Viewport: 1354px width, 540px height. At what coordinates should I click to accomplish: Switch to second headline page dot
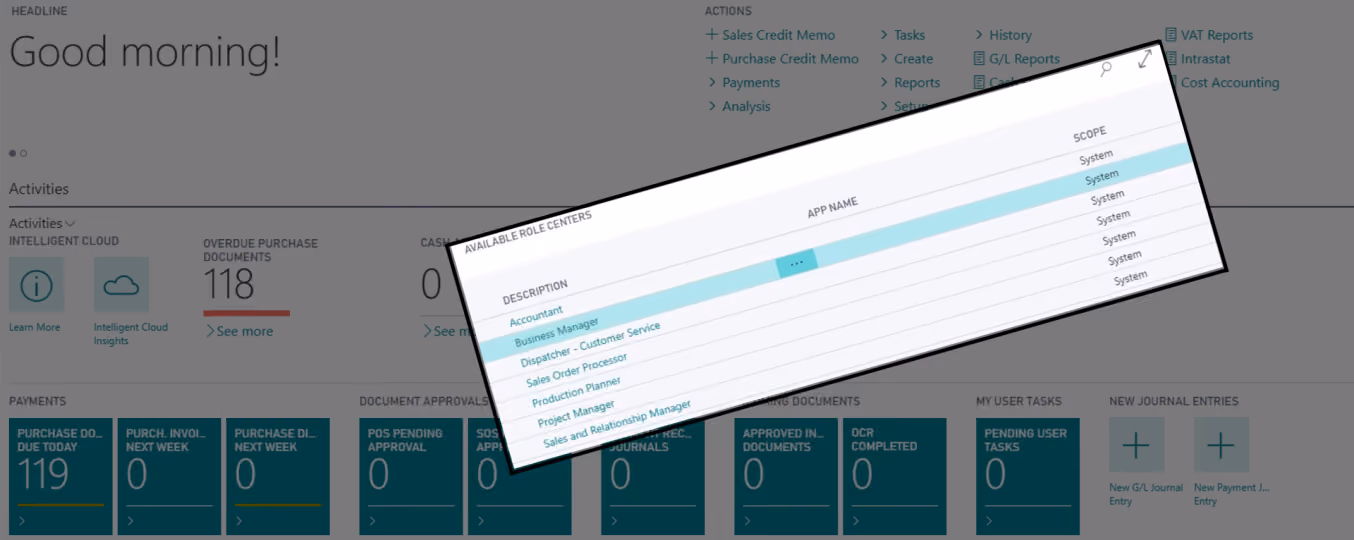click(24, 154)
